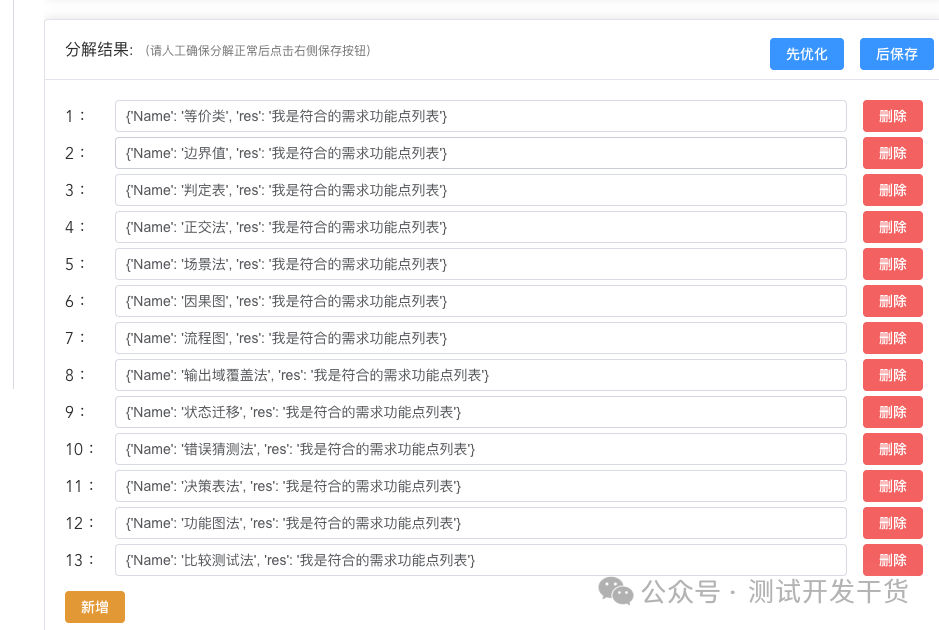The width and height of the screenshot is (939, 630).
Task: Delete the 场景法 entry
Action: pos(891,264)
